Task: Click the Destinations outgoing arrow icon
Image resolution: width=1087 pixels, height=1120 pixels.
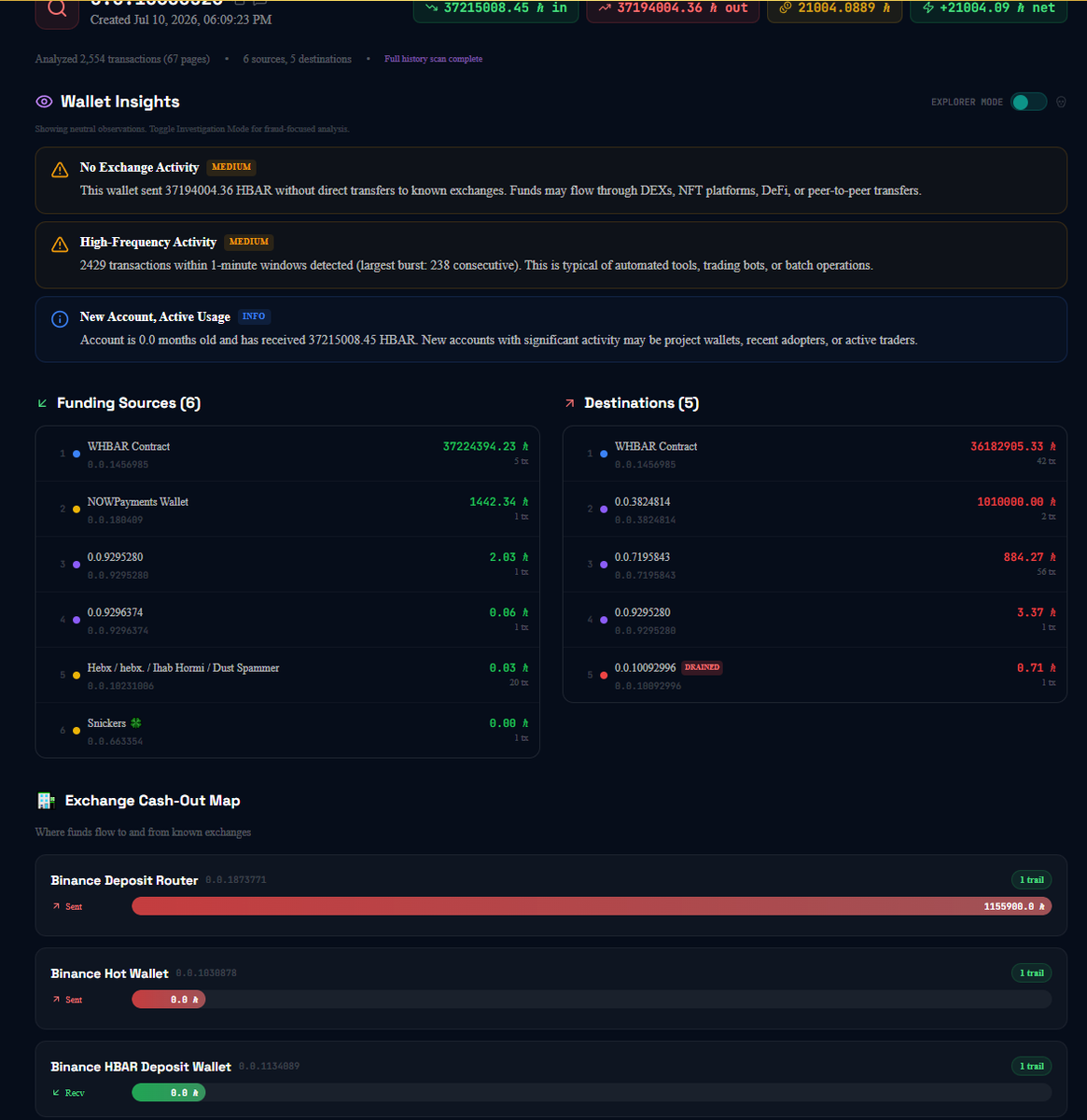Action: 569,403
